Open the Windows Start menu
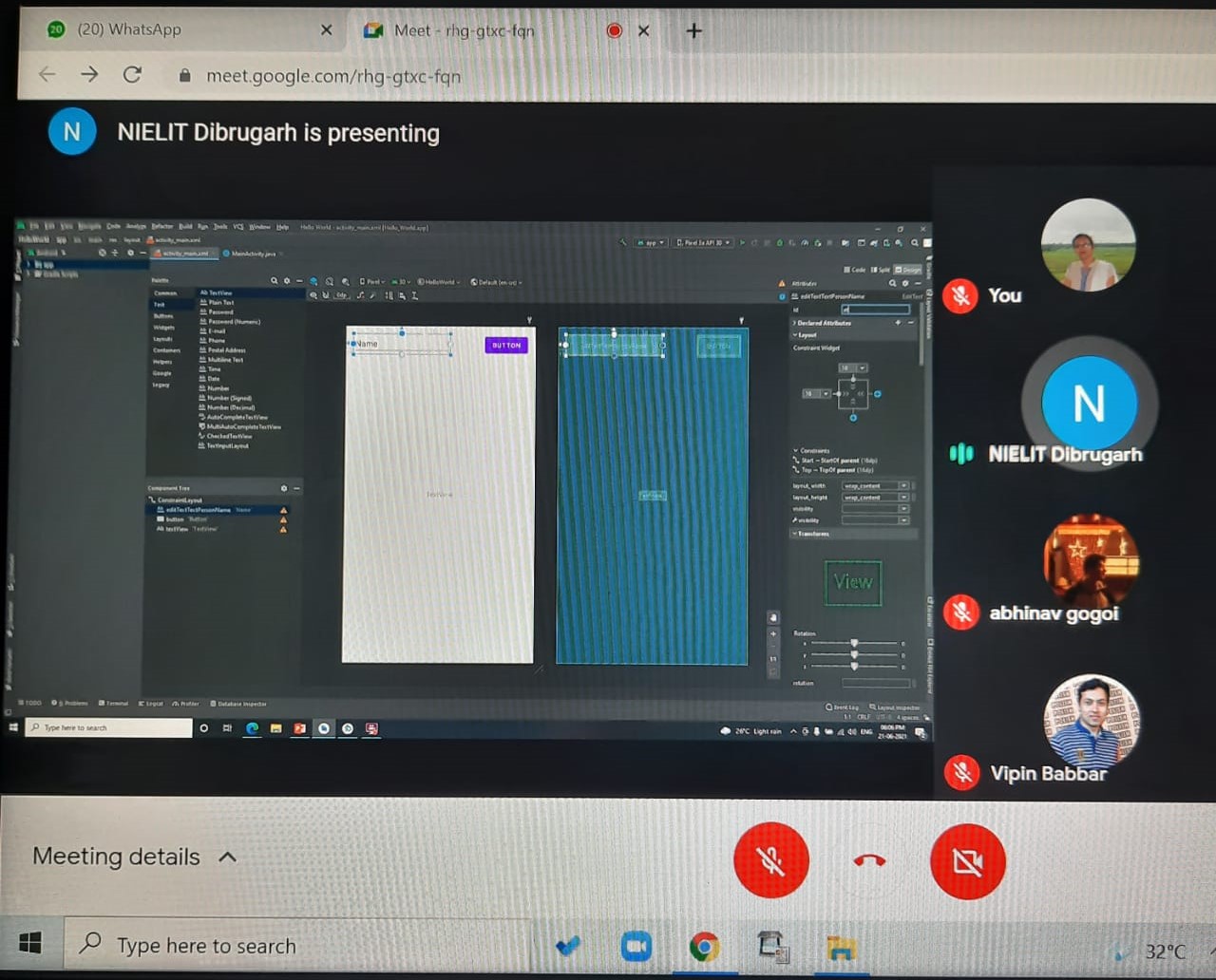The image size is (1216, 980). (x=30, y=944)
